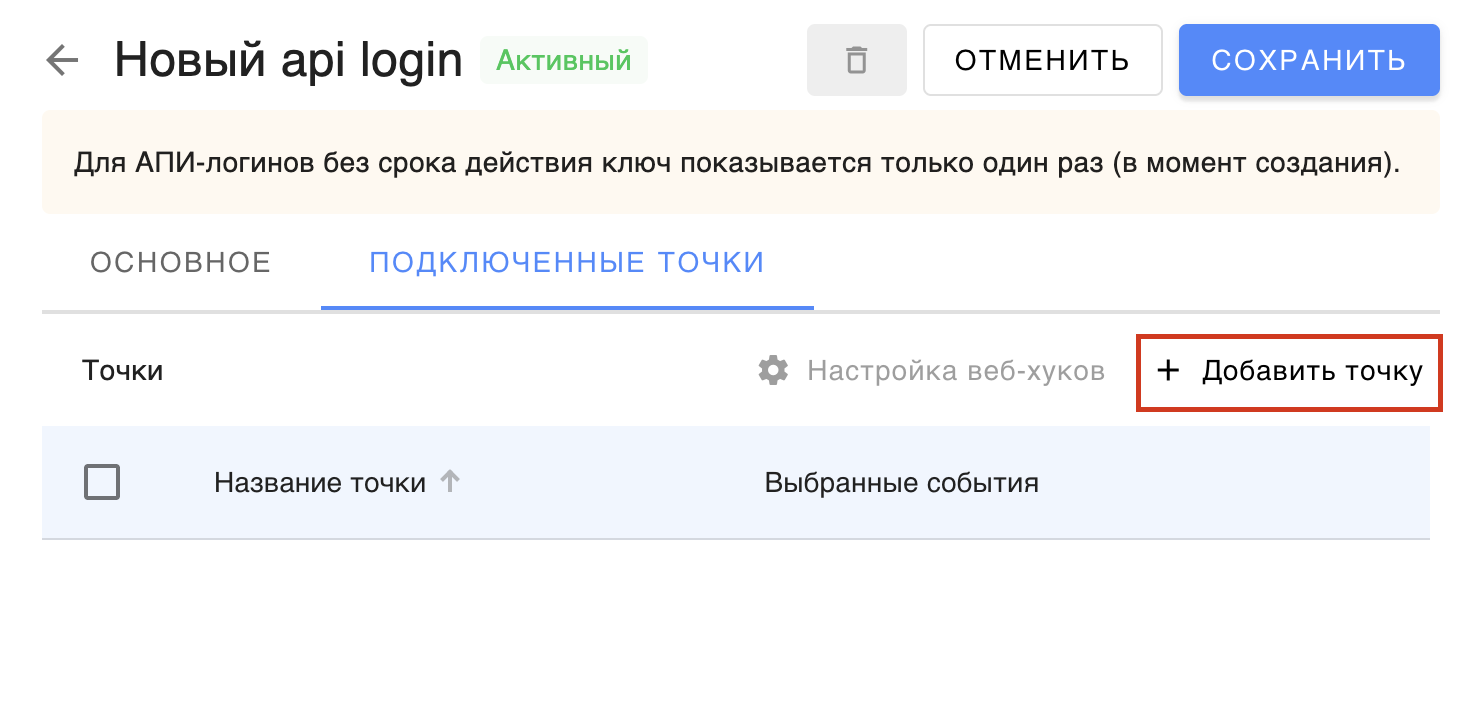This screenshot has width=1474, height=702.
Task: Save changes with the СОХРАНИТЬ button
Action: [1309, 60]
